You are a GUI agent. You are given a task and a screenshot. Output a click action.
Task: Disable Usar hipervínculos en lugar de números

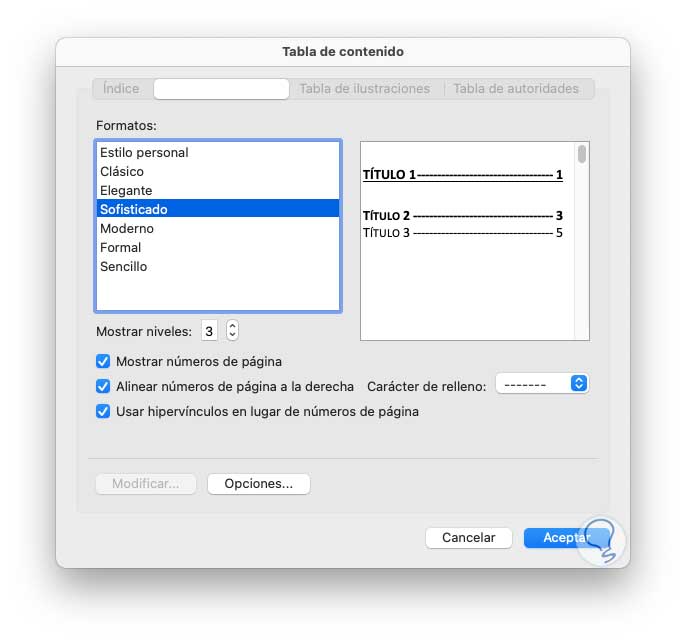pos(103,411)
